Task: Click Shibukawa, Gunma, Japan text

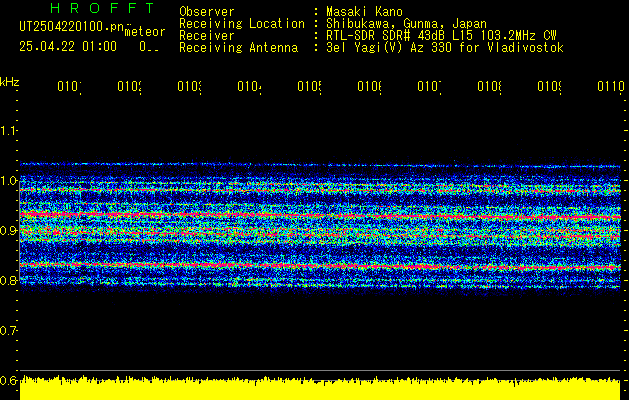Action: 406,24
